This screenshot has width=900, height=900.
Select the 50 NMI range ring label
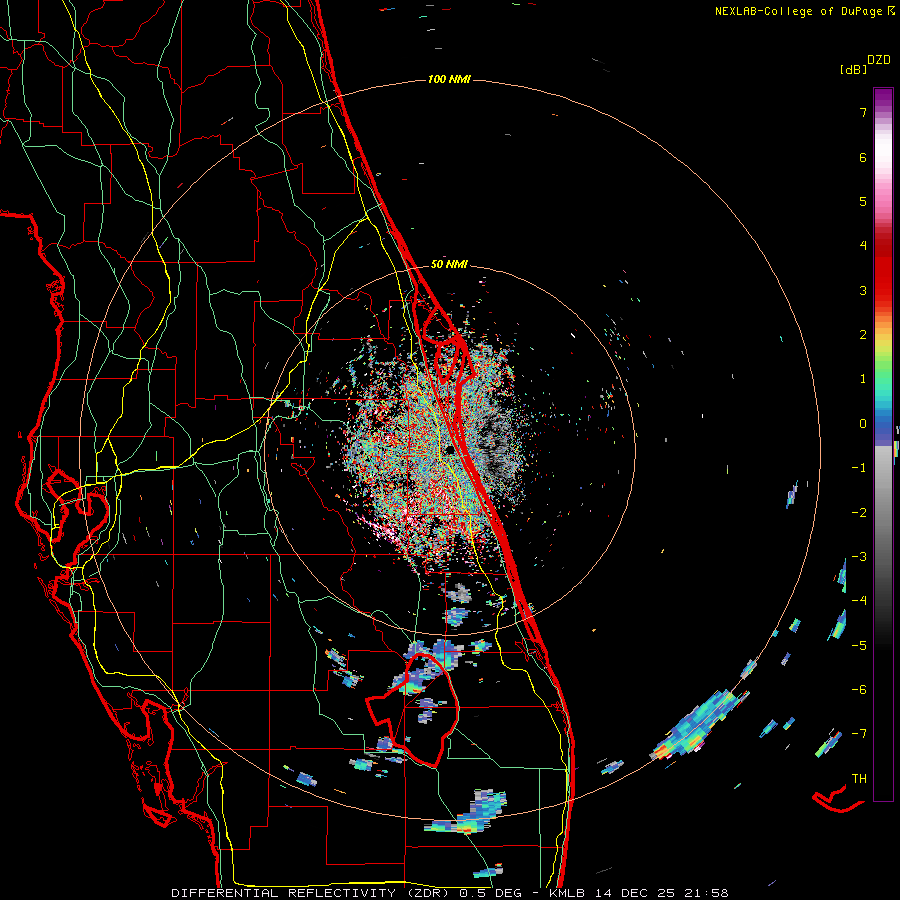point(449,264)
